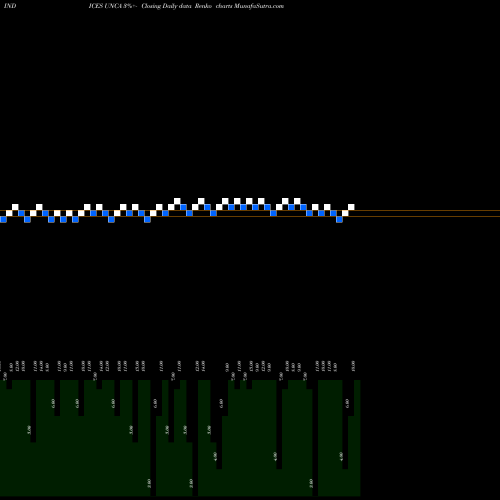Select the final white Renko brick at chart end
The height and width of the screenshot is (500, 500).
(351, 207)
